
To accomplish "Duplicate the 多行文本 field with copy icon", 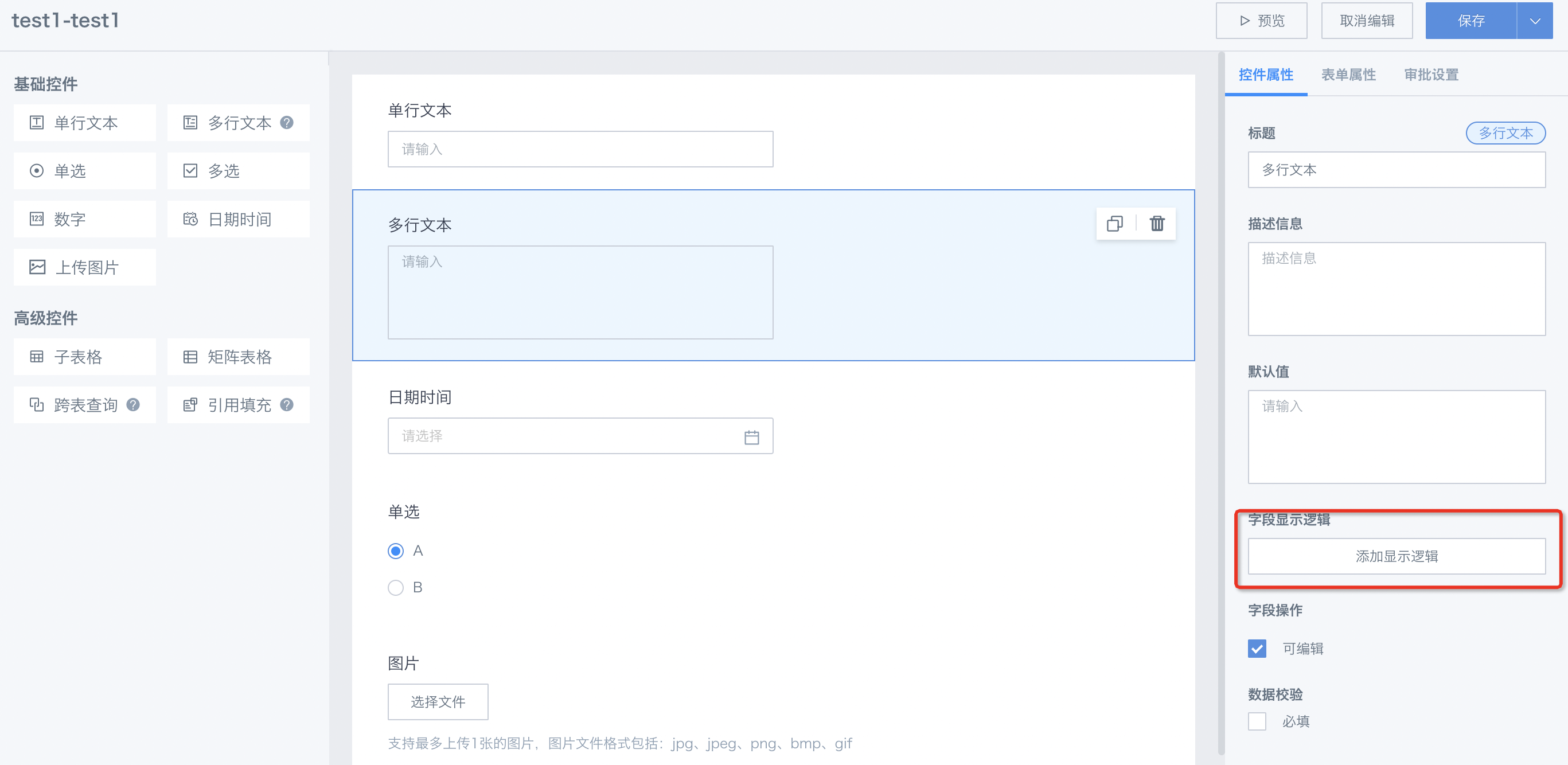I will pos(1114,223).
